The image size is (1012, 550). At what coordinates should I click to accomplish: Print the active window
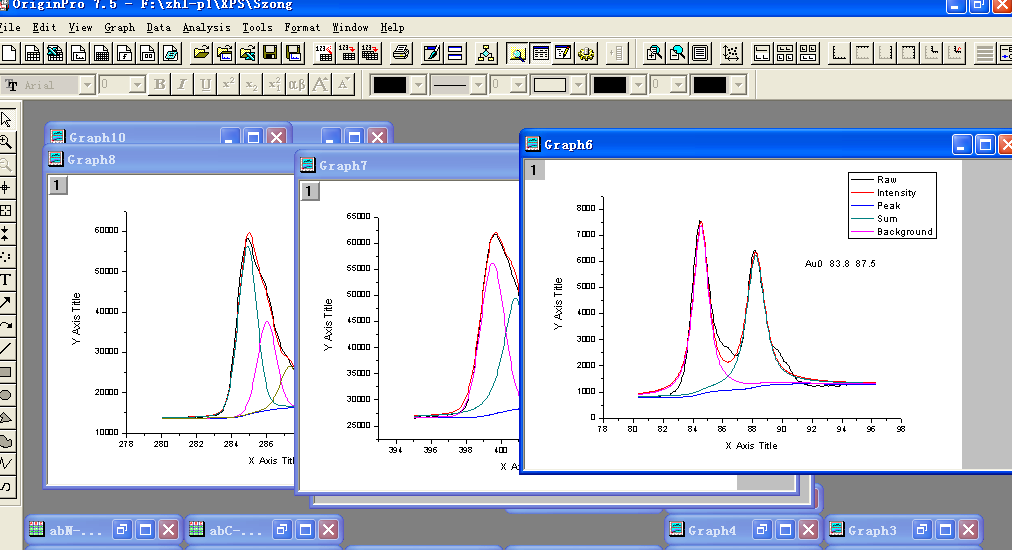401,53
